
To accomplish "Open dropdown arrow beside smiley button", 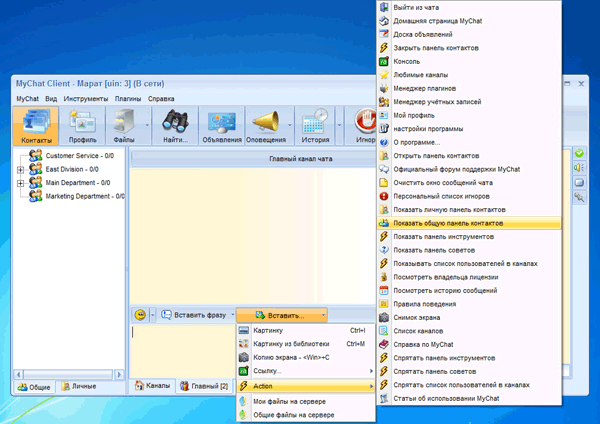I will (x=152, y=315).
